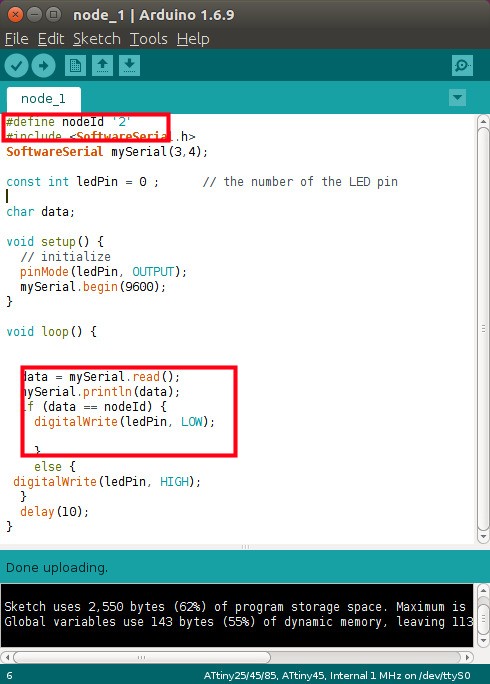Viewport: 490px width, 684px height.
Task: Click 'Done uploading.' status message
Action: [x=57, y=568]
